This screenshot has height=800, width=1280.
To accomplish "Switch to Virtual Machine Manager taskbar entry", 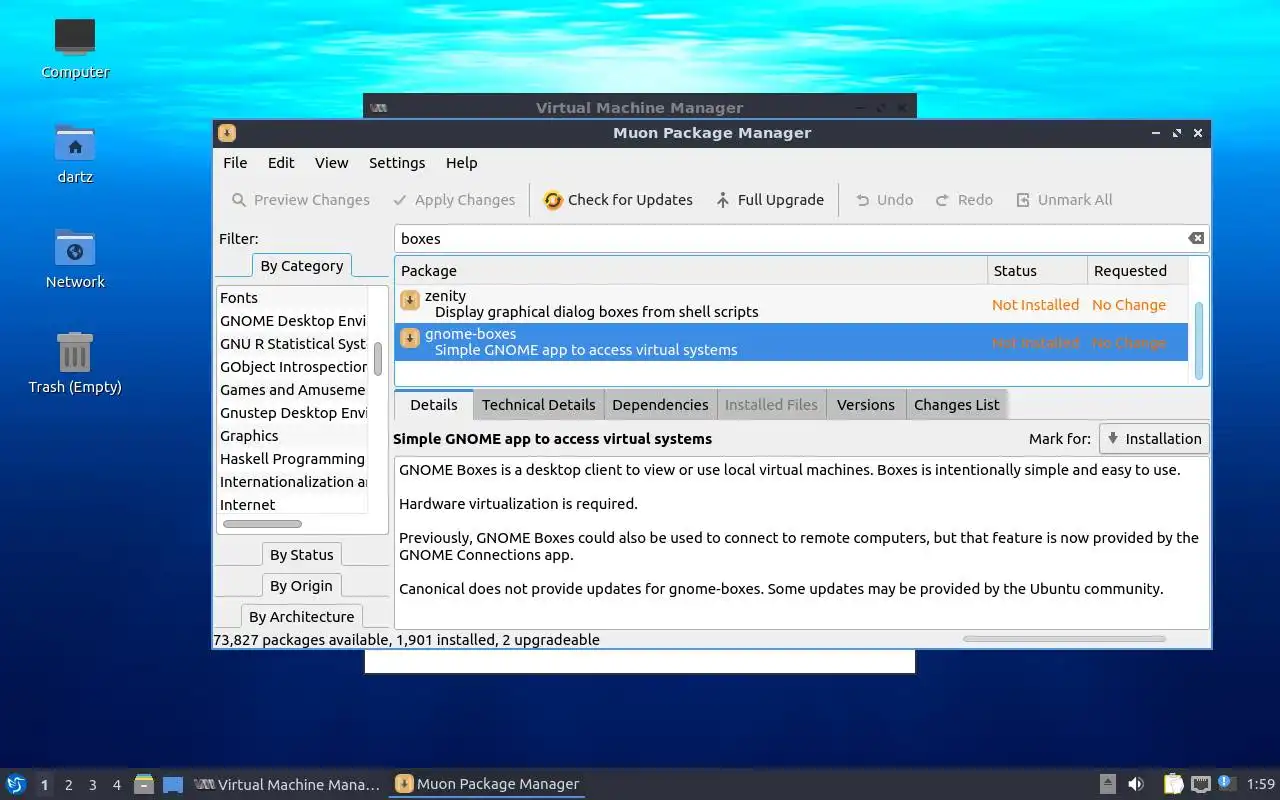I will pyautogui.click(x=287, y=785).
